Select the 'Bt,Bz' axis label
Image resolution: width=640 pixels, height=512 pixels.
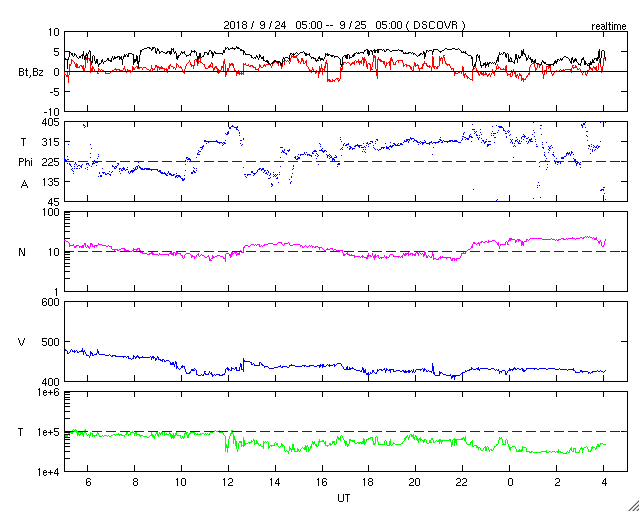[31, 73]
